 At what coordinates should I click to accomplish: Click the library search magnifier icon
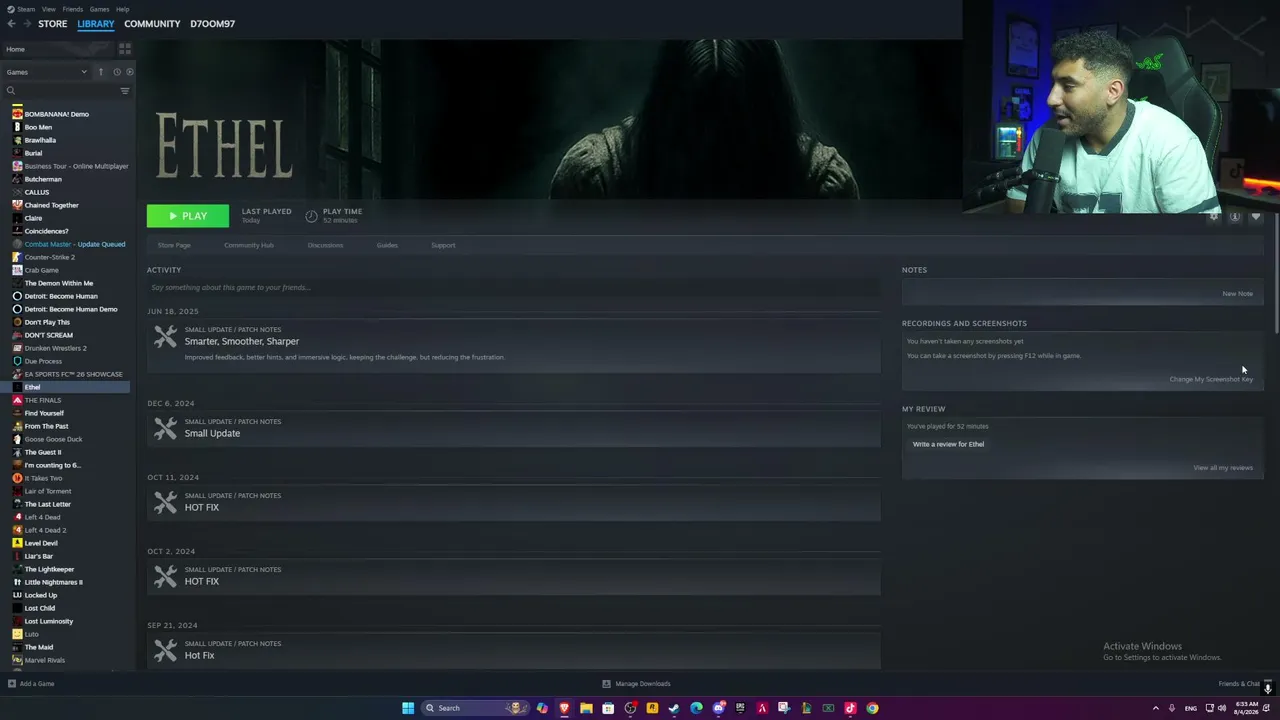click(11, 91)
